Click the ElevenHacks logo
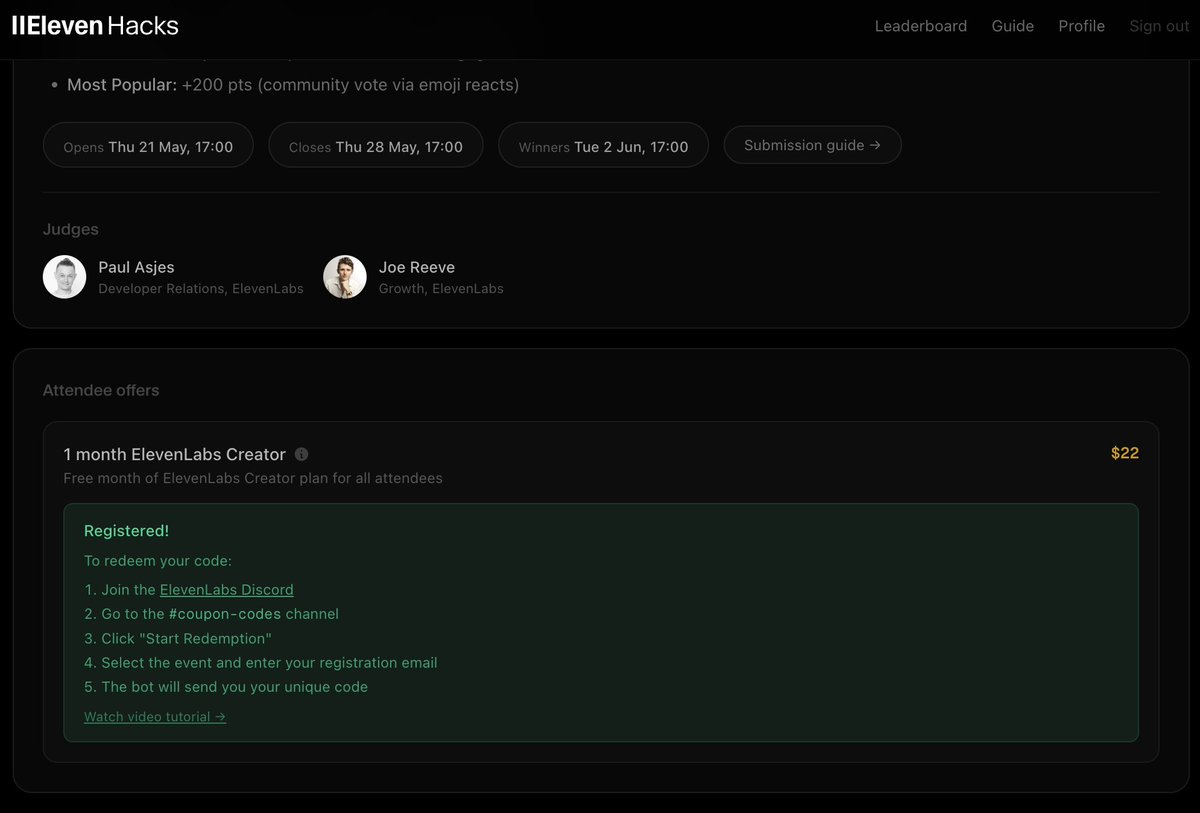This screenshot has height=813, width=1200. click(x=95, y=26)
